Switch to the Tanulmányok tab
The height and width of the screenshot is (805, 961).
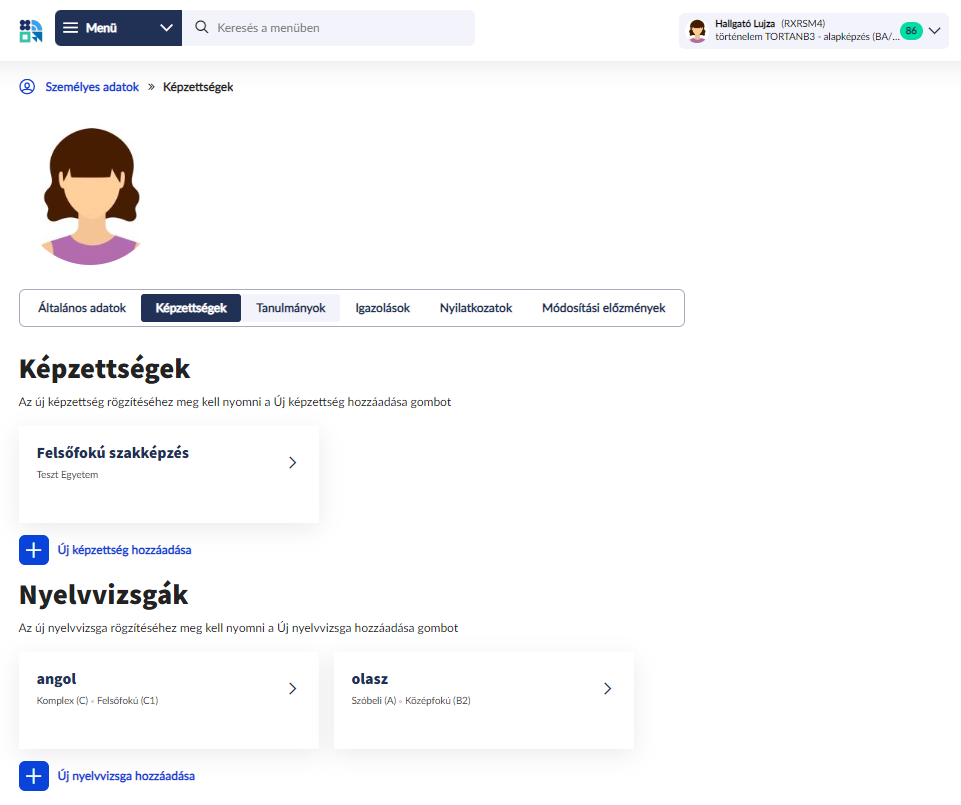tap(291, 308)
